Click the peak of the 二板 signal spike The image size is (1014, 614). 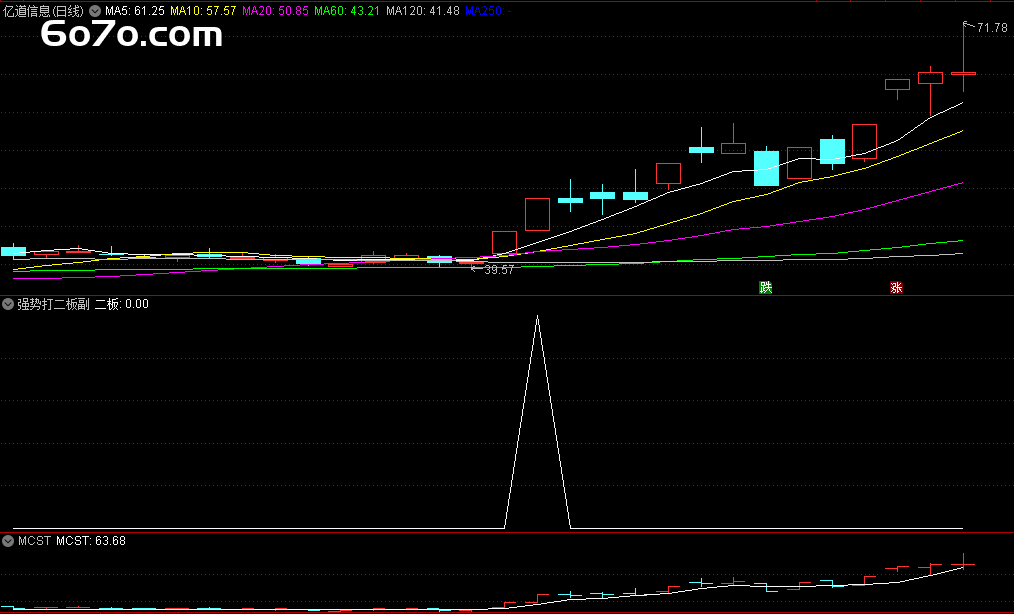[x=537, y=316]
